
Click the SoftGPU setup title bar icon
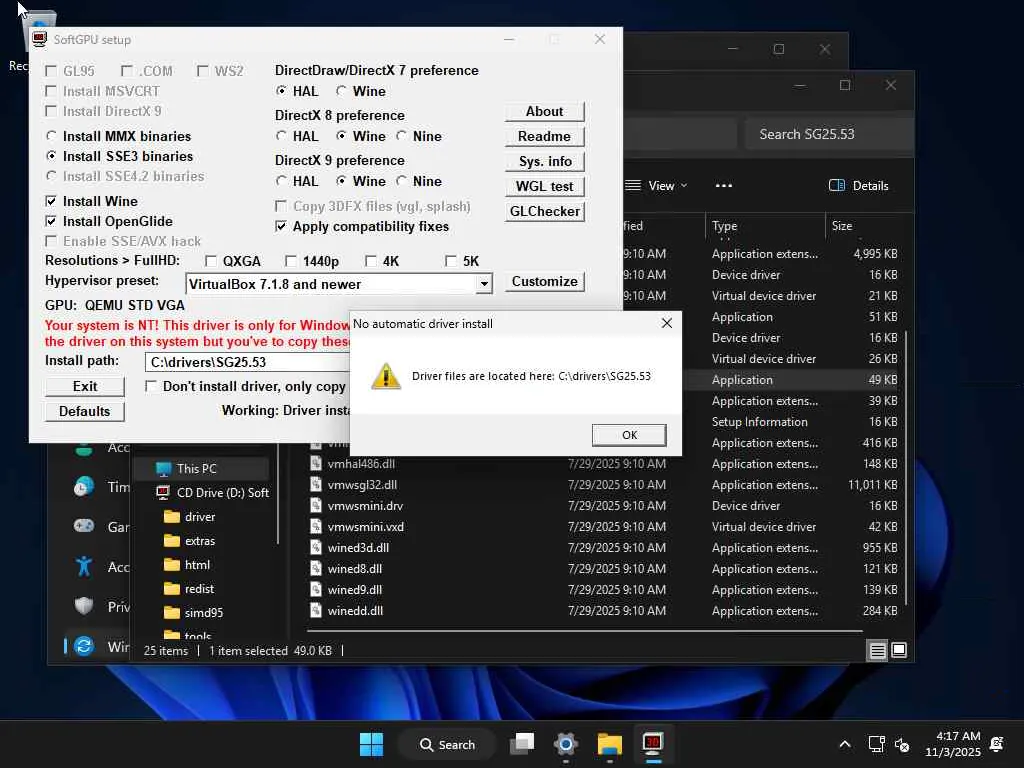tap(39, 39)
